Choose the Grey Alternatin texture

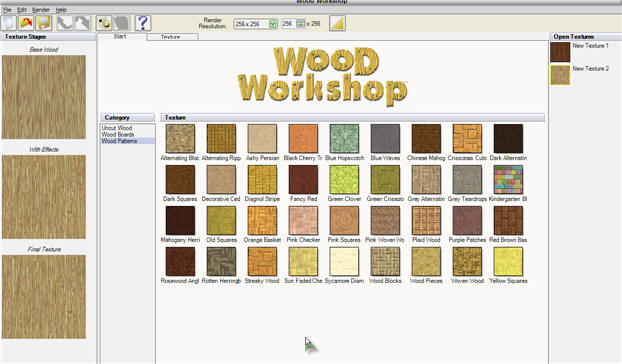tap(426, 180)
